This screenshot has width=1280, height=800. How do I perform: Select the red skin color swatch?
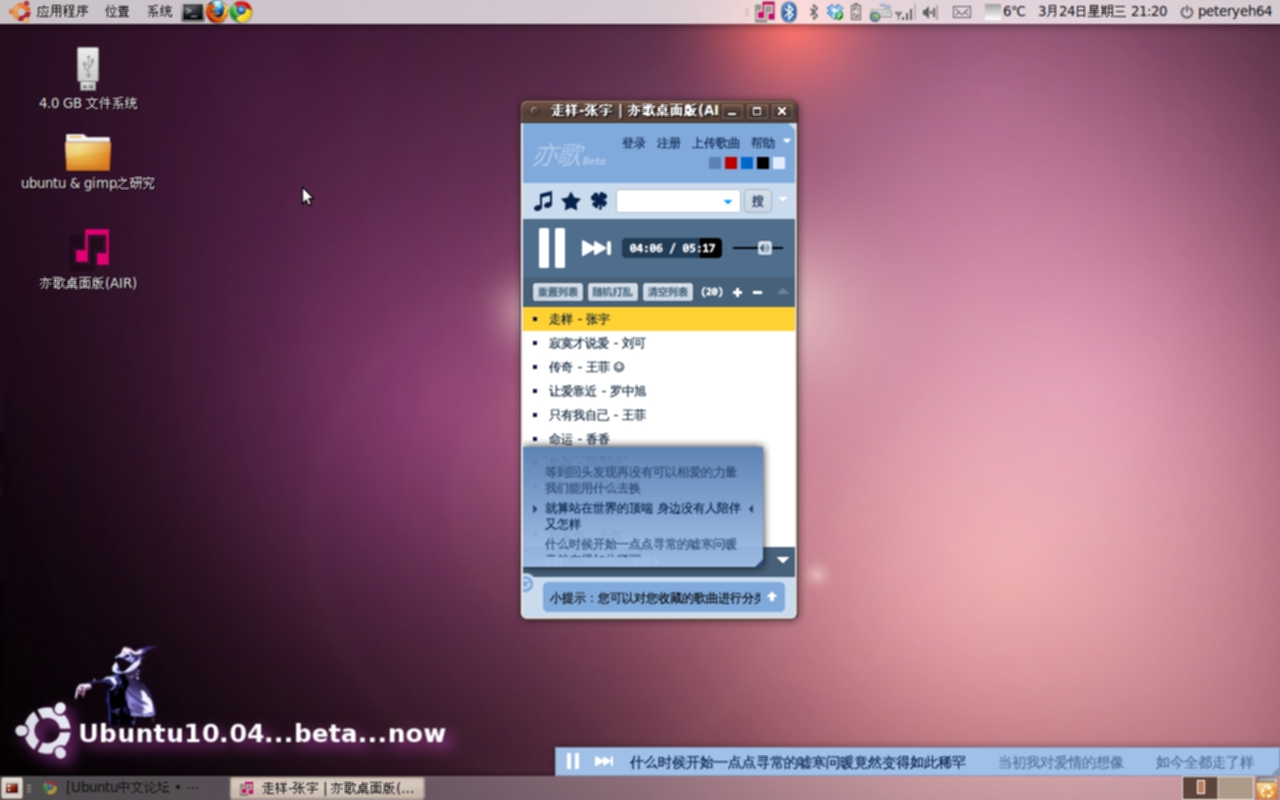[x=731, y=163]
